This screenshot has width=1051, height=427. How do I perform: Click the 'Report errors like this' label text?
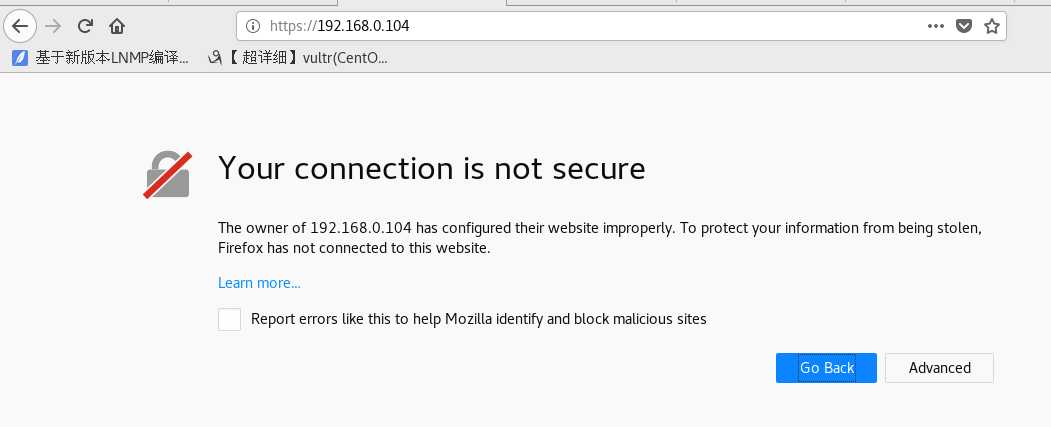click(479, 319)
